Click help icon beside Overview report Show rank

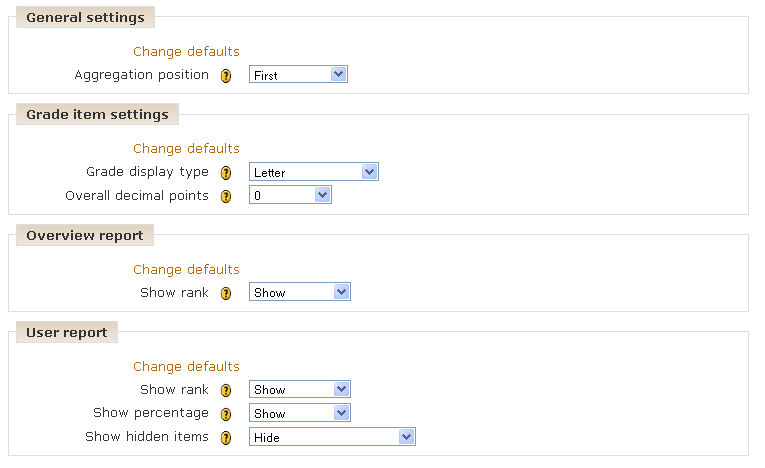[x=225, y=293]
